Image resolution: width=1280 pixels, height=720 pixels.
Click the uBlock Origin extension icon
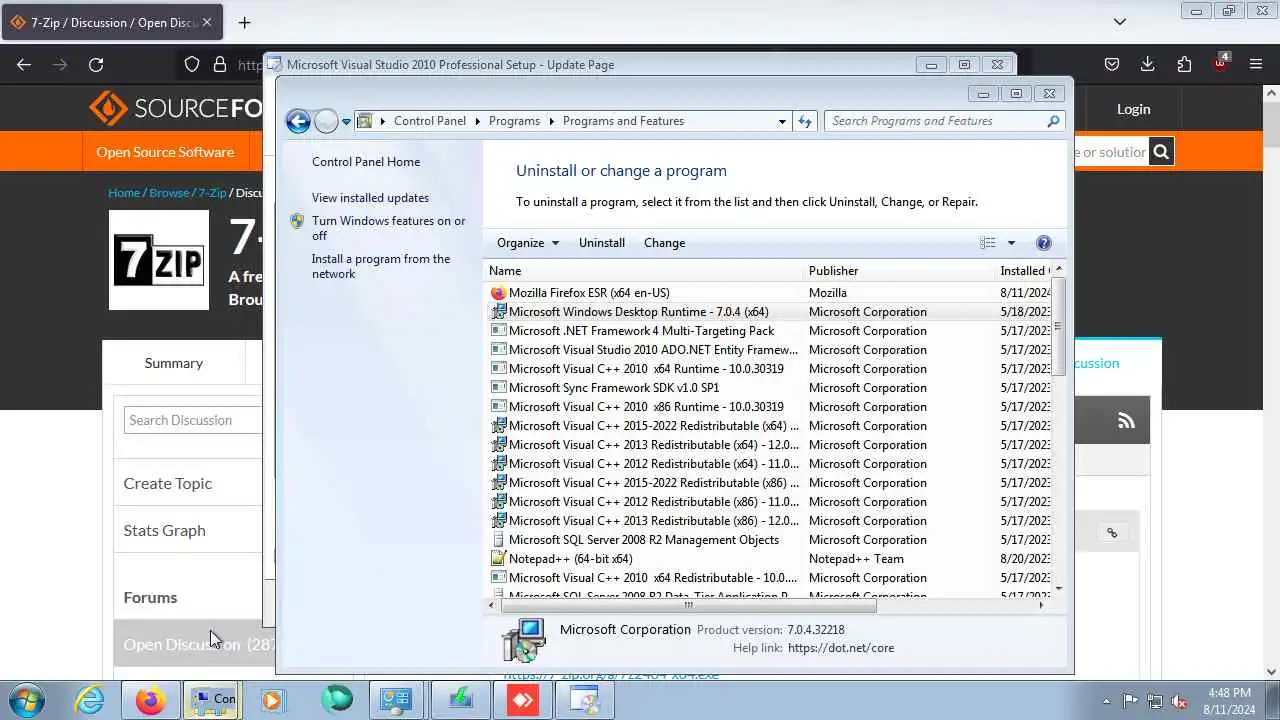[1220, 64]
